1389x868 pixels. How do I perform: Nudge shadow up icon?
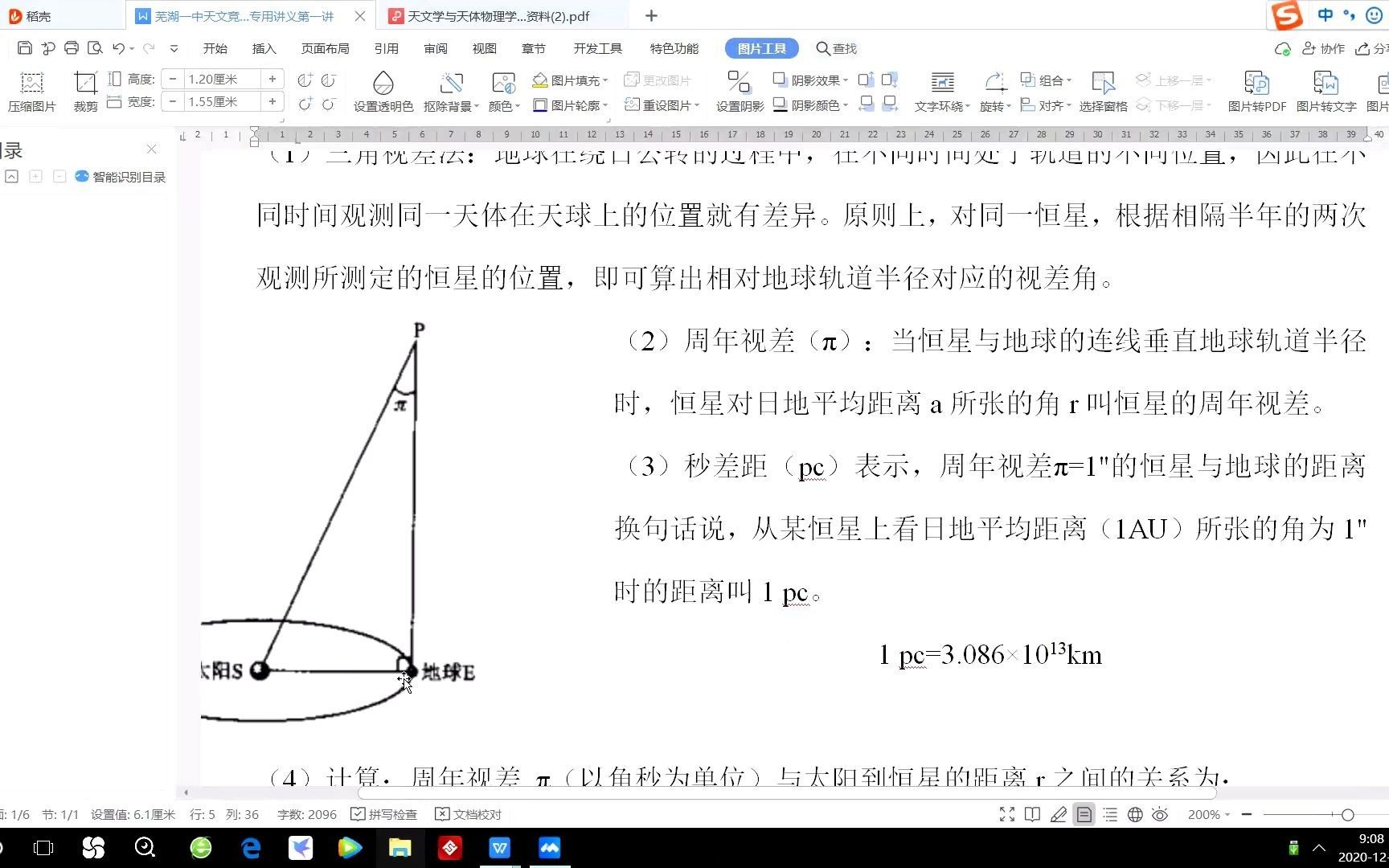[x=866, y=80]
